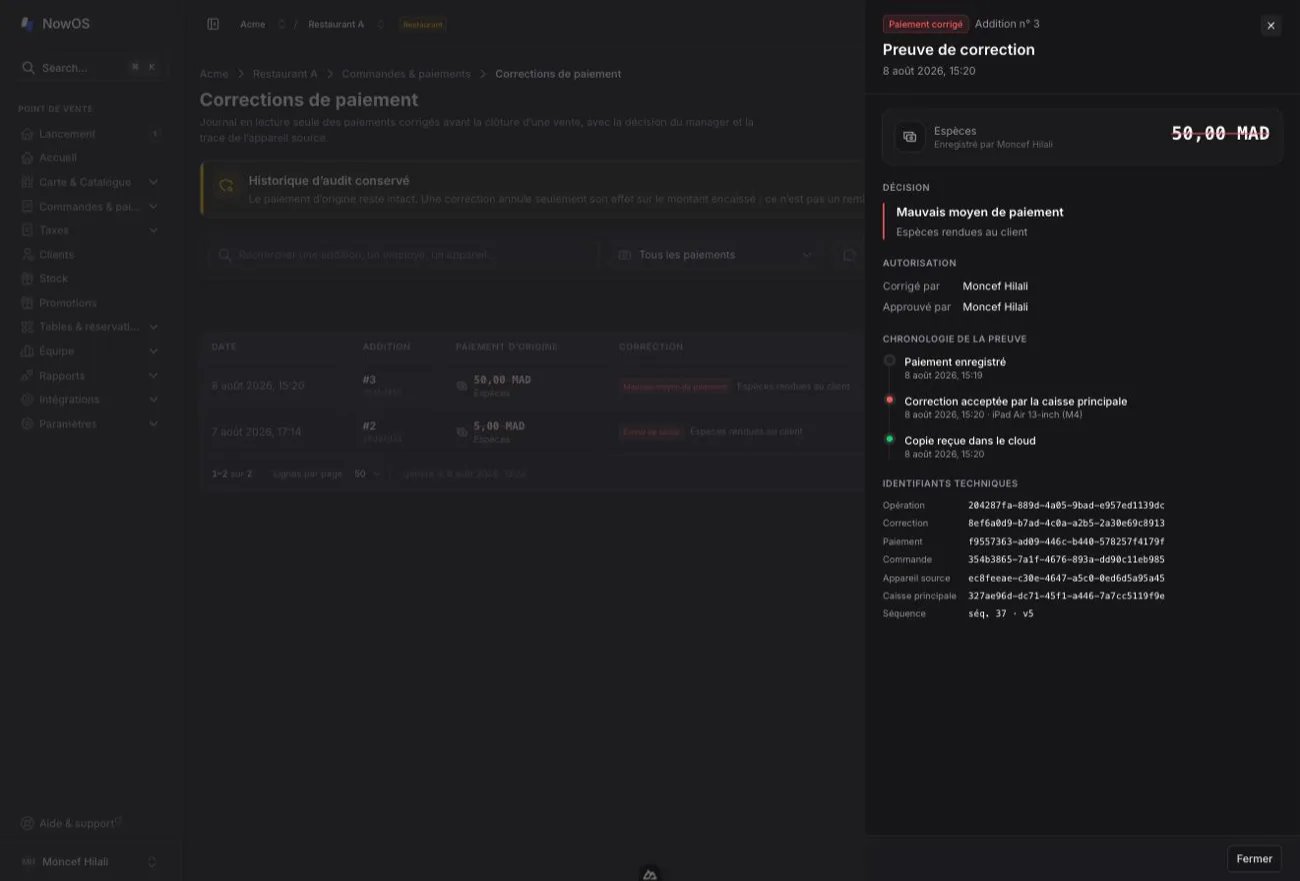Open the Lignes par page 50 dropdown
Image resolution: width=1300 pixels, height=881 pixels.
pyautogui.click(x=367, y=474)
